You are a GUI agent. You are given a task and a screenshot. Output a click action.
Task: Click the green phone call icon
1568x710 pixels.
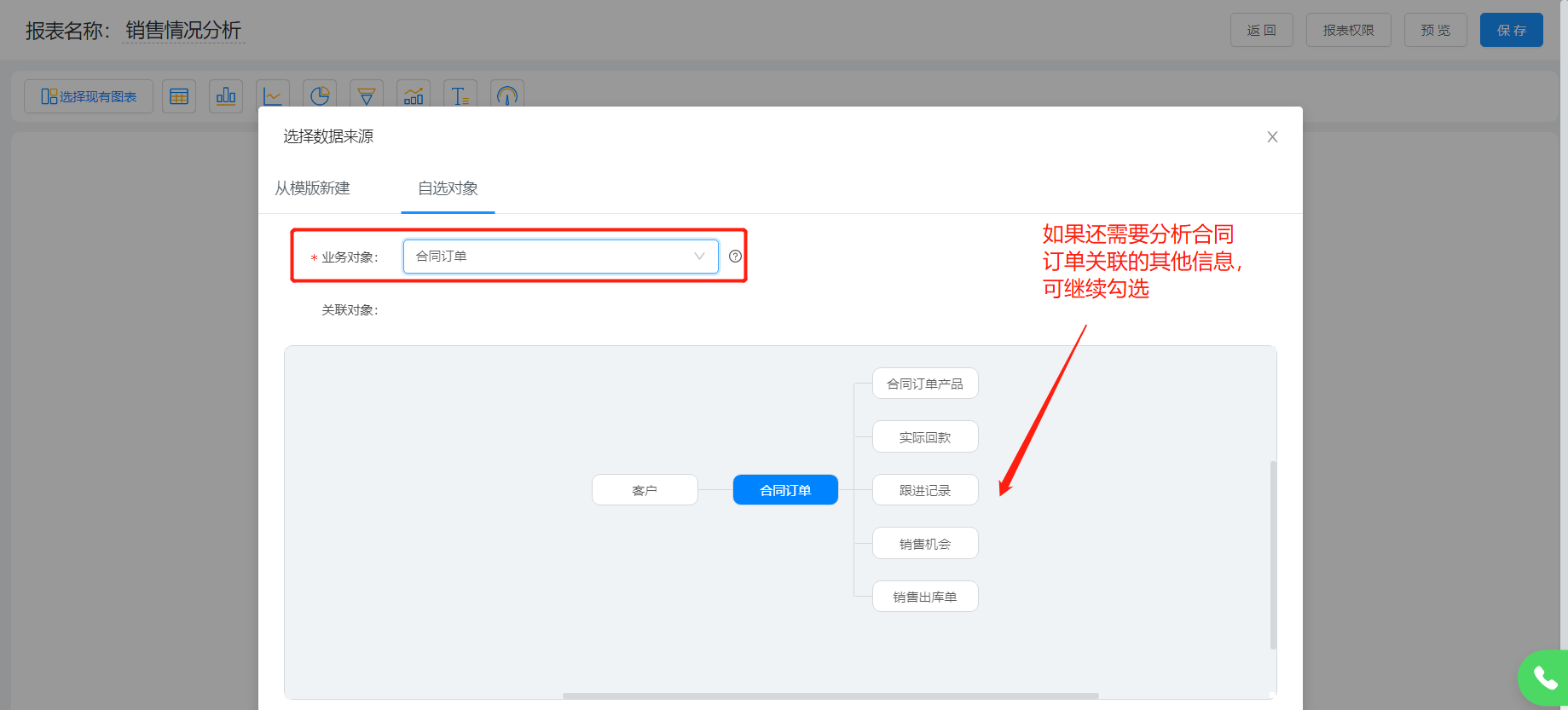pos(1544,678)
